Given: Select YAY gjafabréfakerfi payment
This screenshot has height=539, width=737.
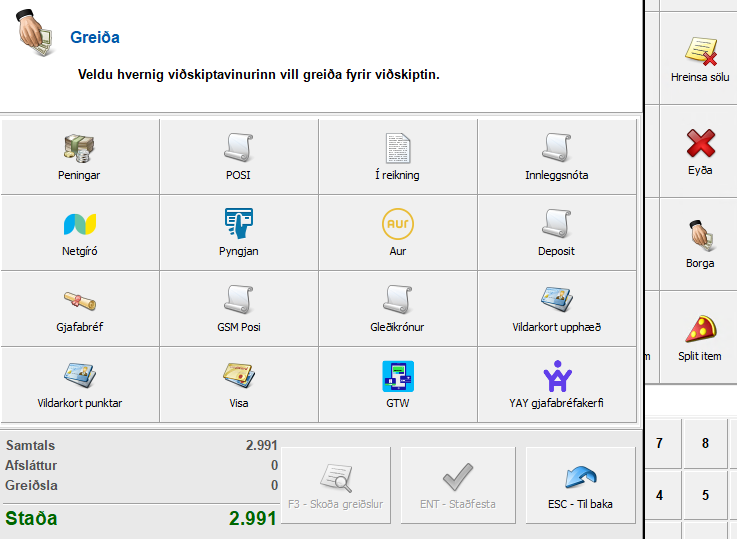Looking at the screenshot, I should pos(556,385).
